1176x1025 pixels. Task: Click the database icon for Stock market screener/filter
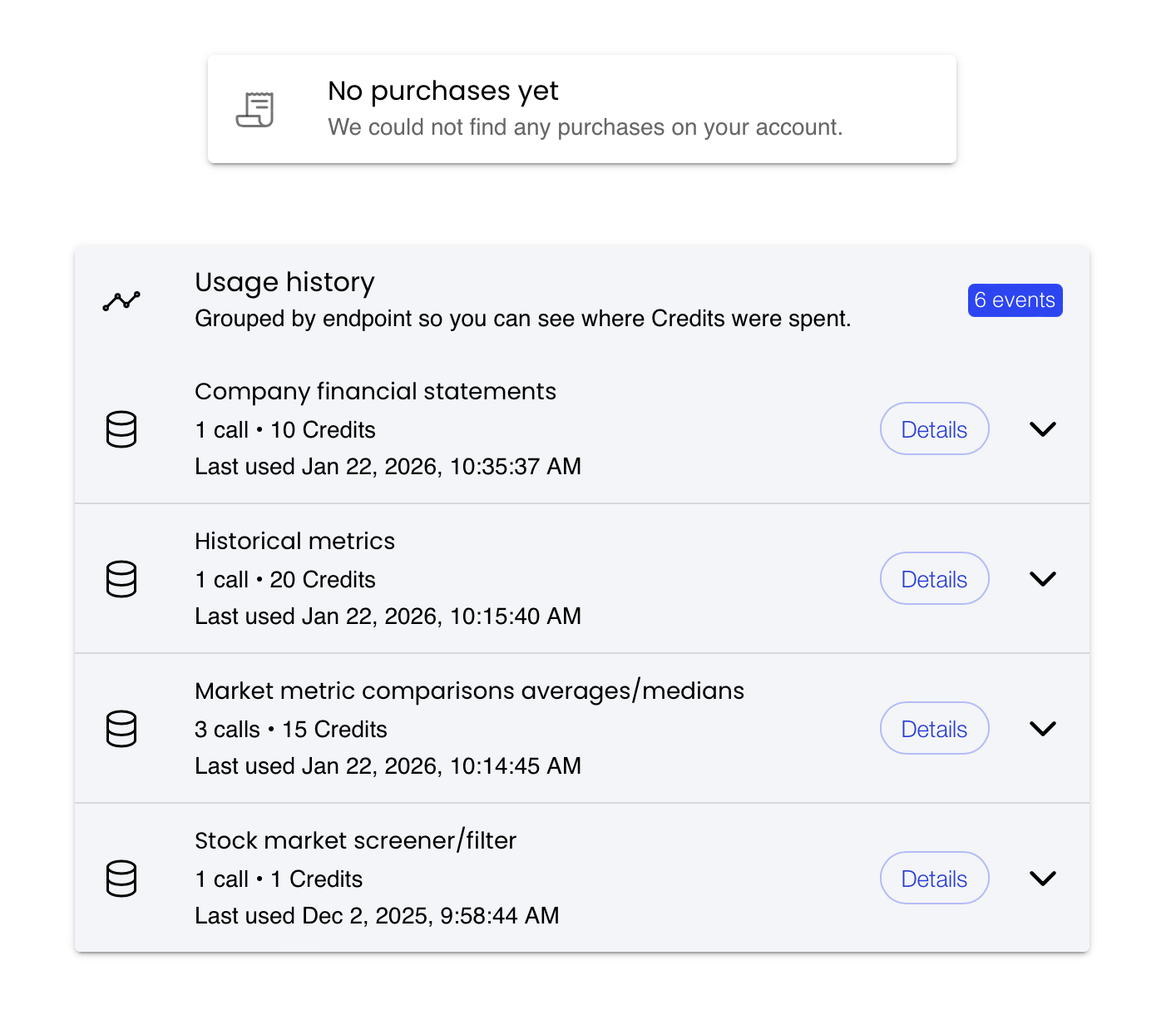point(121,879)
